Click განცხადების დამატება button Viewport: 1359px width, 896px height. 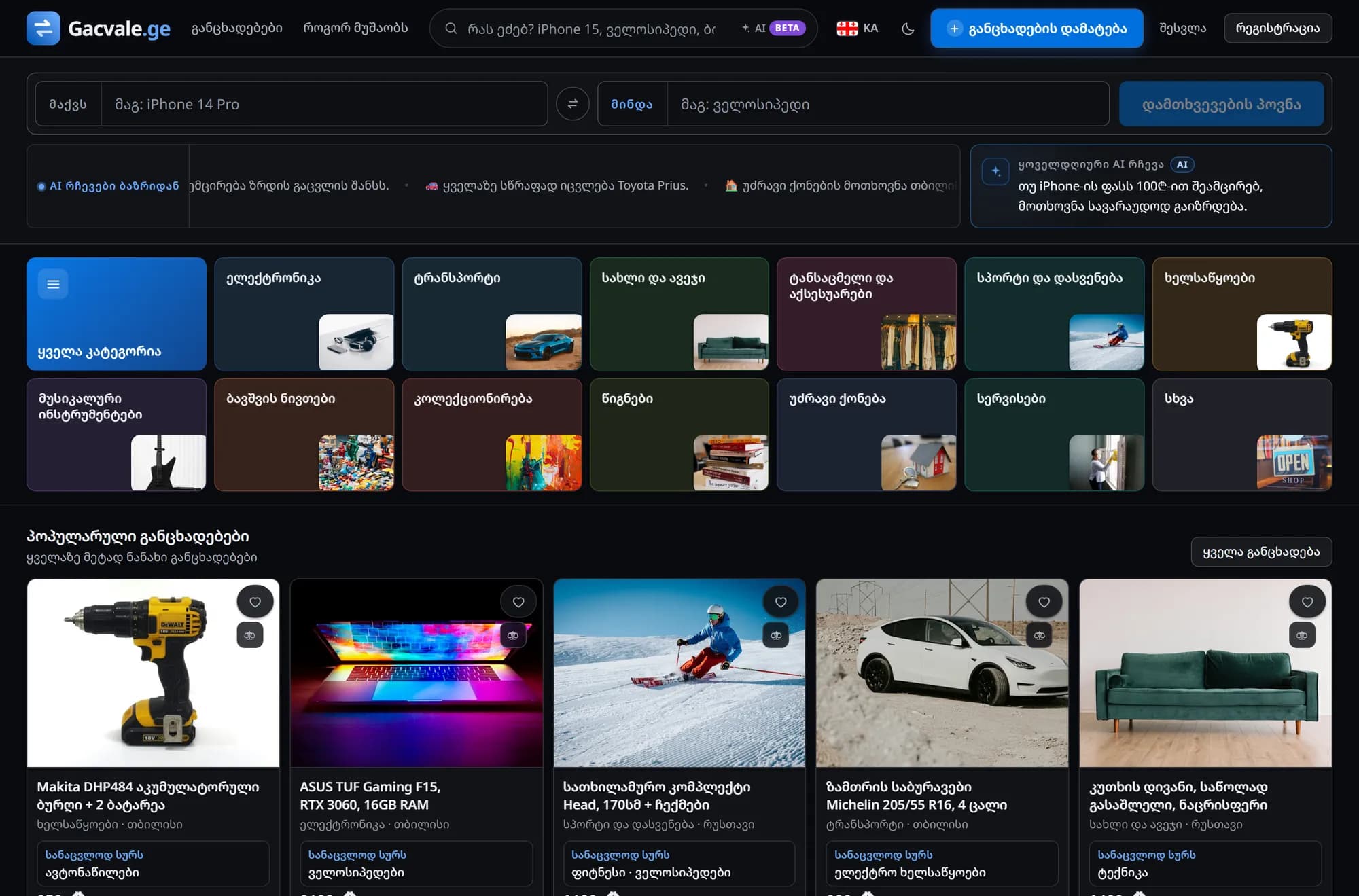point(1037,28)
